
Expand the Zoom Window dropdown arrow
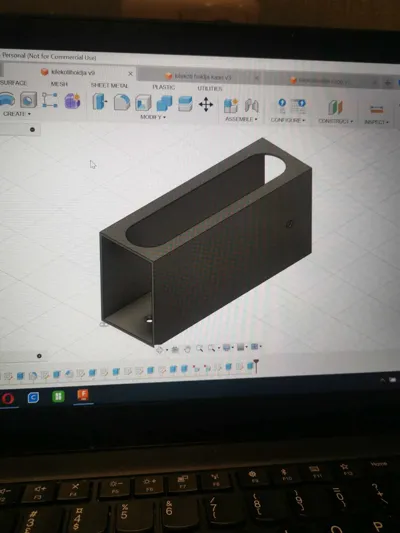pyautogui.click(x=219, y=348)
